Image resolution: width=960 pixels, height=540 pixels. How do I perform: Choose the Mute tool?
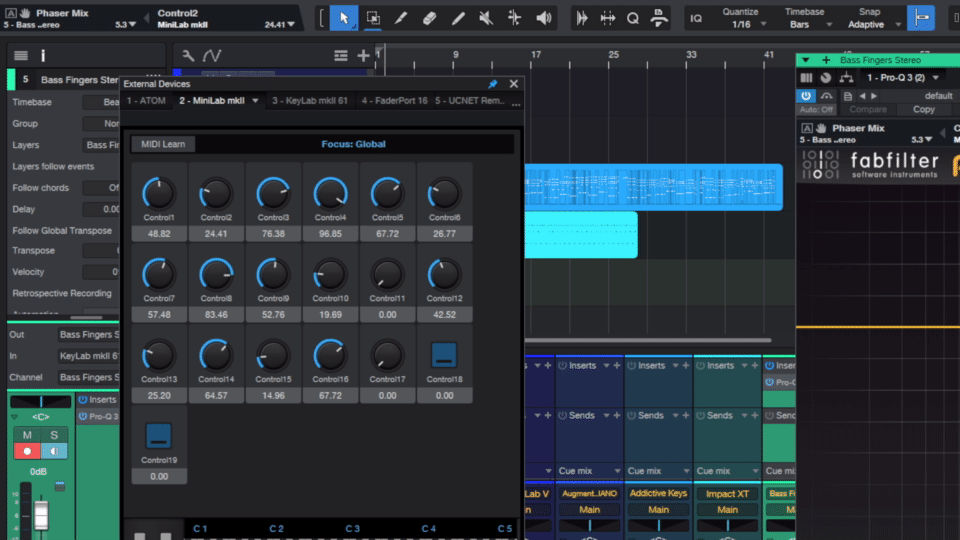486,18
